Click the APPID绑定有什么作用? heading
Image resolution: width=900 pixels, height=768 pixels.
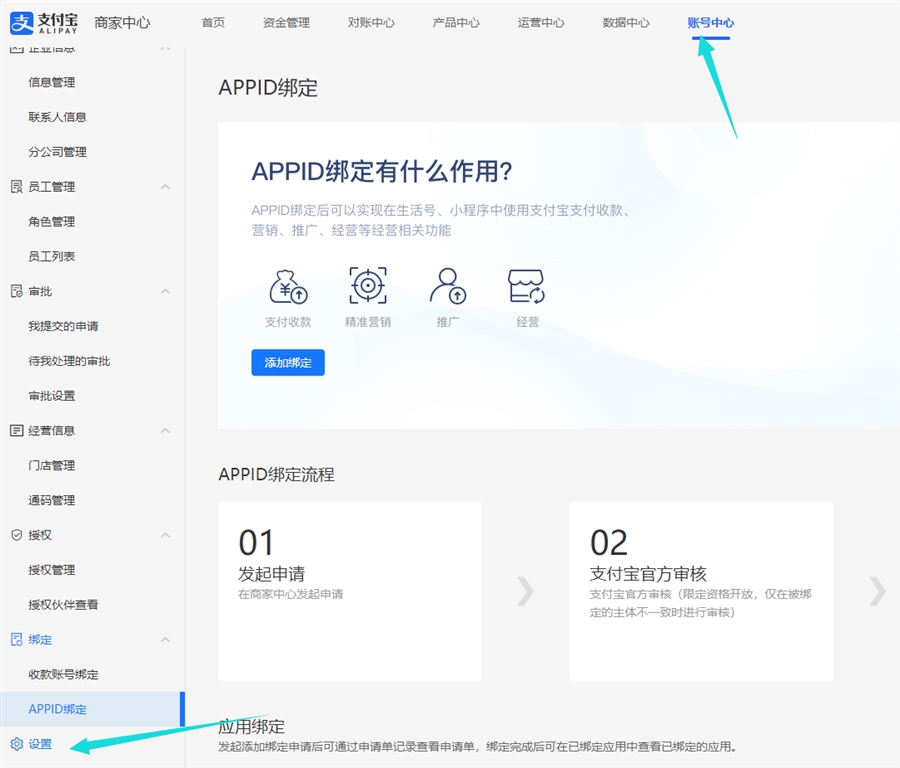pos(382,171)
